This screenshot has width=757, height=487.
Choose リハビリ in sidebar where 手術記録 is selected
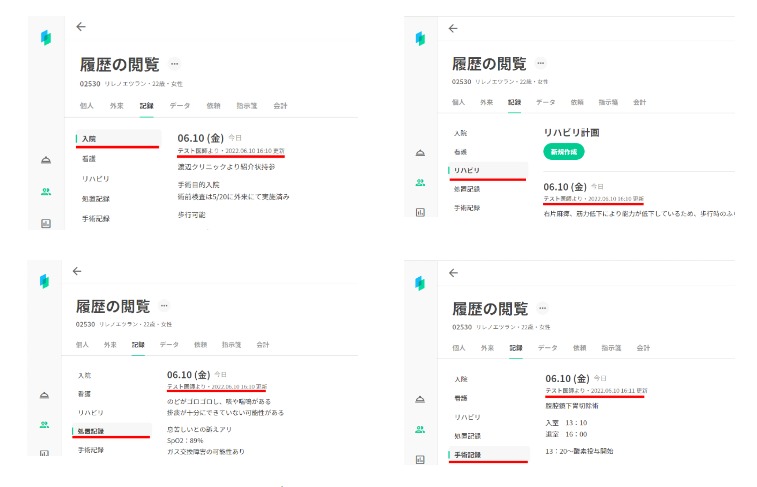(x=466, y=416)
